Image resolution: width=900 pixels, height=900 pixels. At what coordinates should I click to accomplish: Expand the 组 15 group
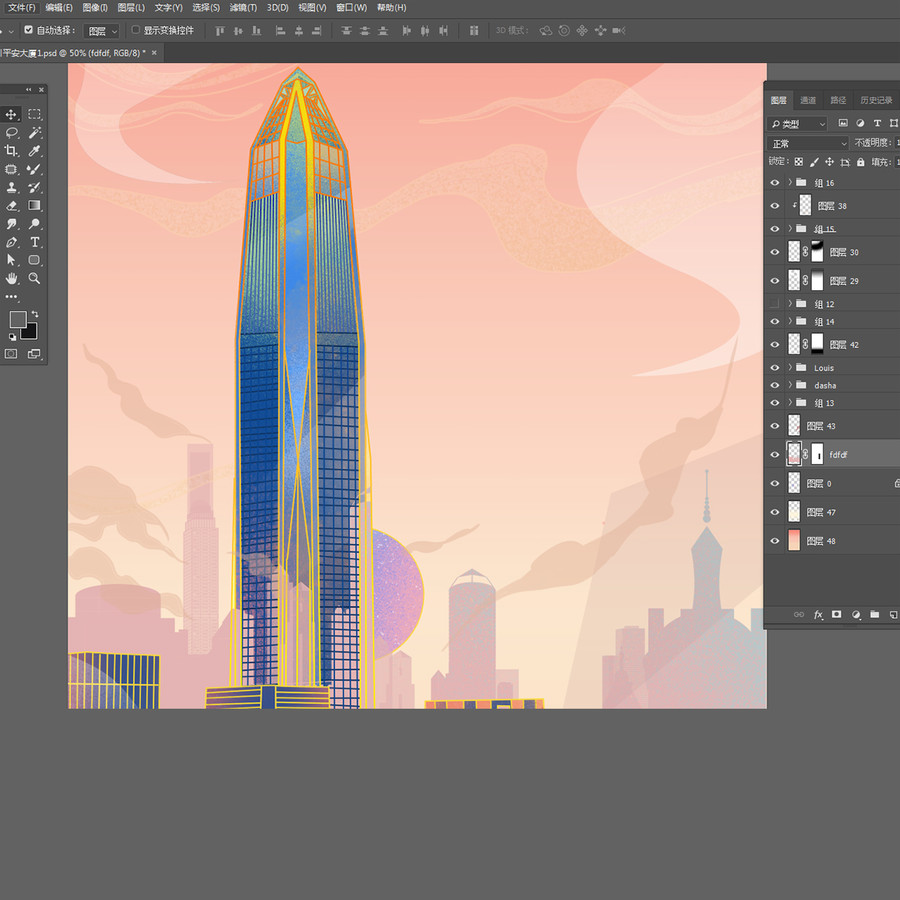point(790,228)
